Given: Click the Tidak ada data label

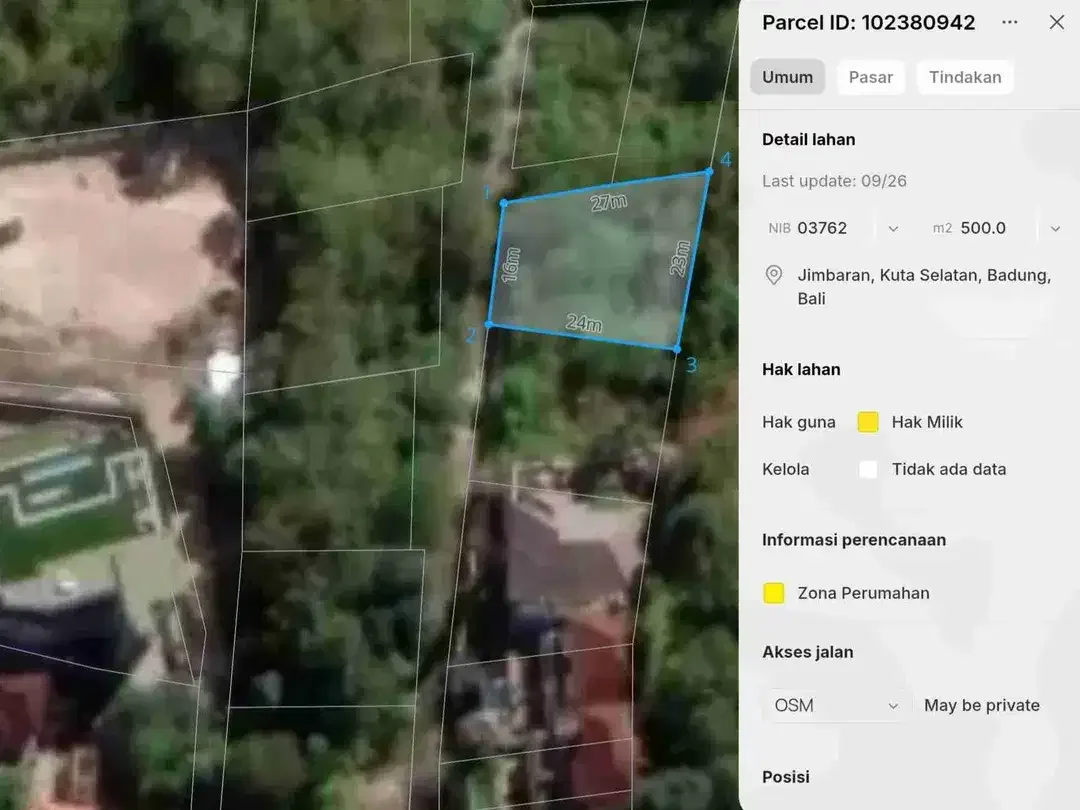Looking at the screenshot, I should click(949, 470).
